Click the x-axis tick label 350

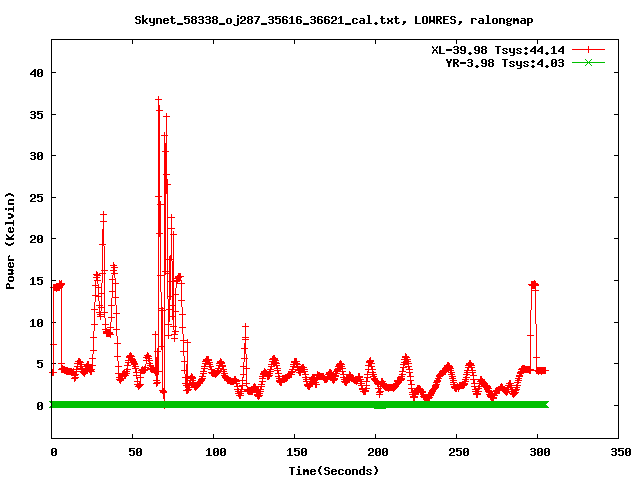[x=620, y=452]
